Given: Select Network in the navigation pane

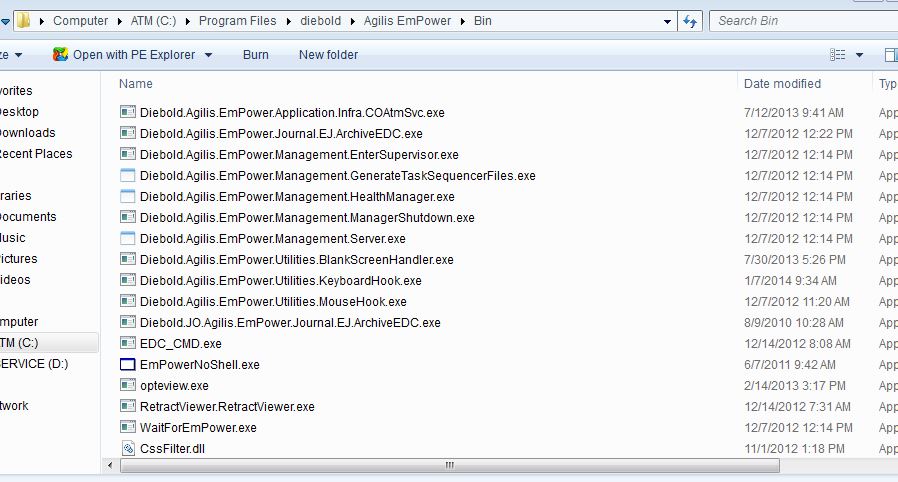Looking at the screenshot, I should 14,405.
